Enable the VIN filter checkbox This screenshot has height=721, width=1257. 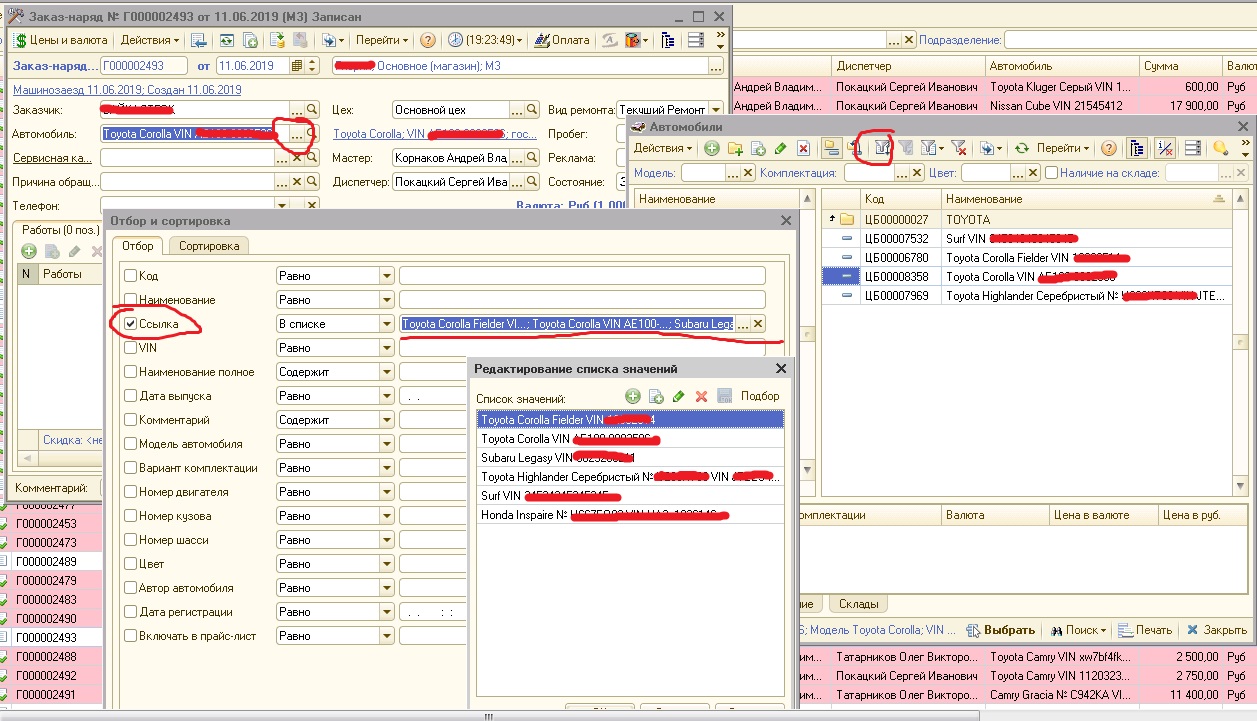pyautogui.click(x=130, y=348)
